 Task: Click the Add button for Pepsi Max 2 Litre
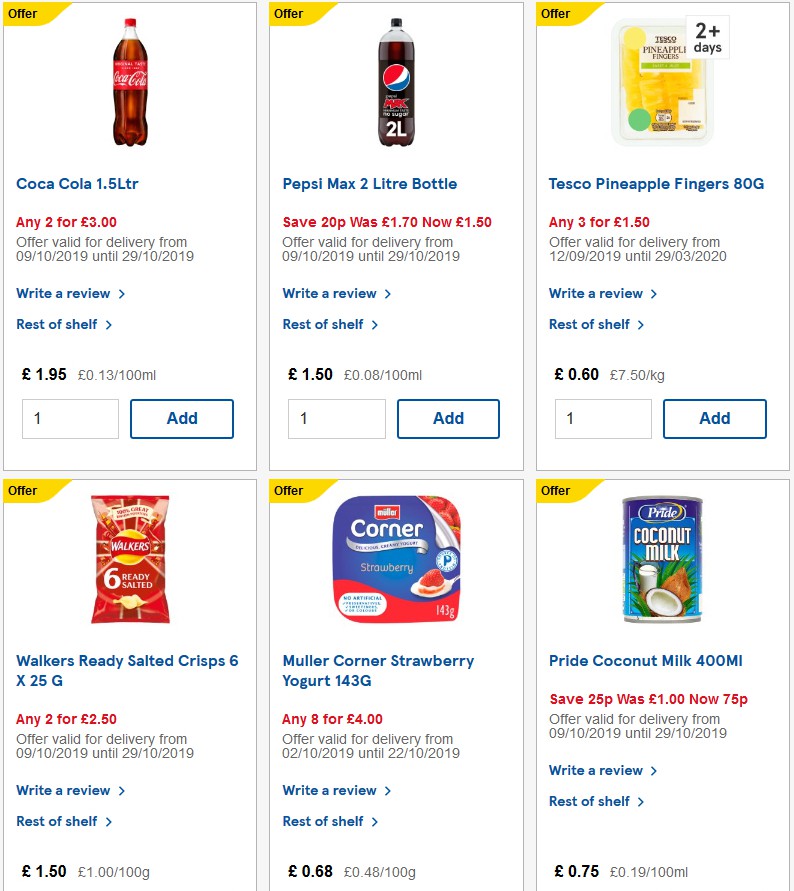(448, 418)
